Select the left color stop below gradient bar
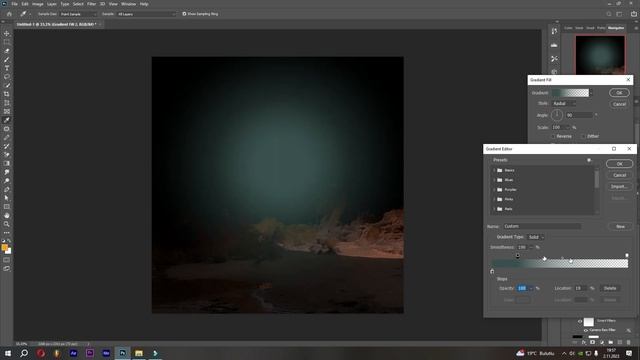 point(492,271)
